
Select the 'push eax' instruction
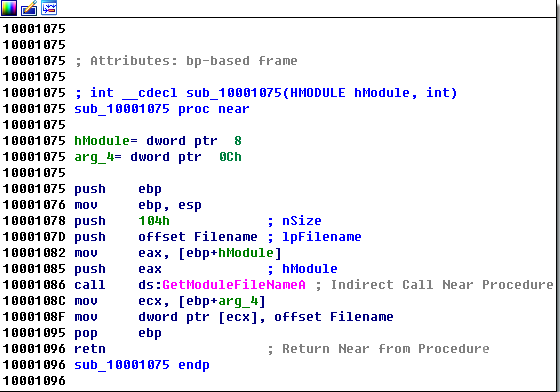[118, 269]
